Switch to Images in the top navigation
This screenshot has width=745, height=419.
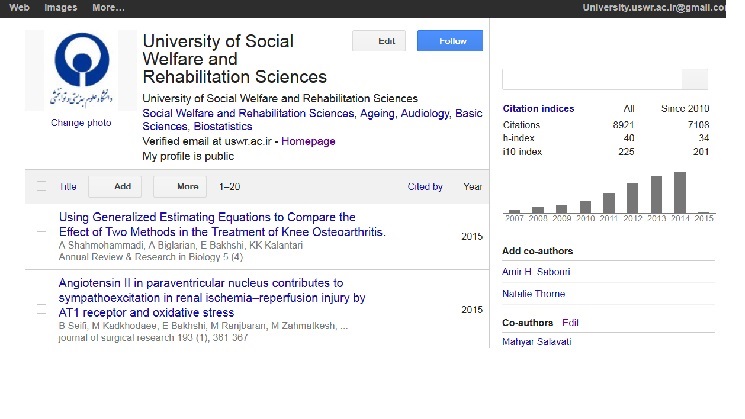click(x=60, y=7)
